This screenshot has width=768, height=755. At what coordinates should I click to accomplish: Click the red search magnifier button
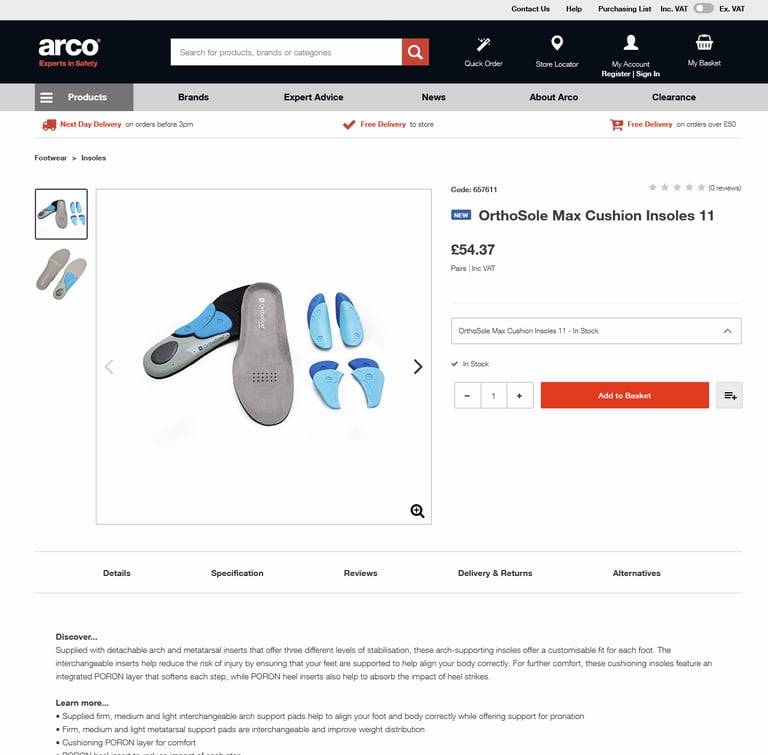(415, 52)
